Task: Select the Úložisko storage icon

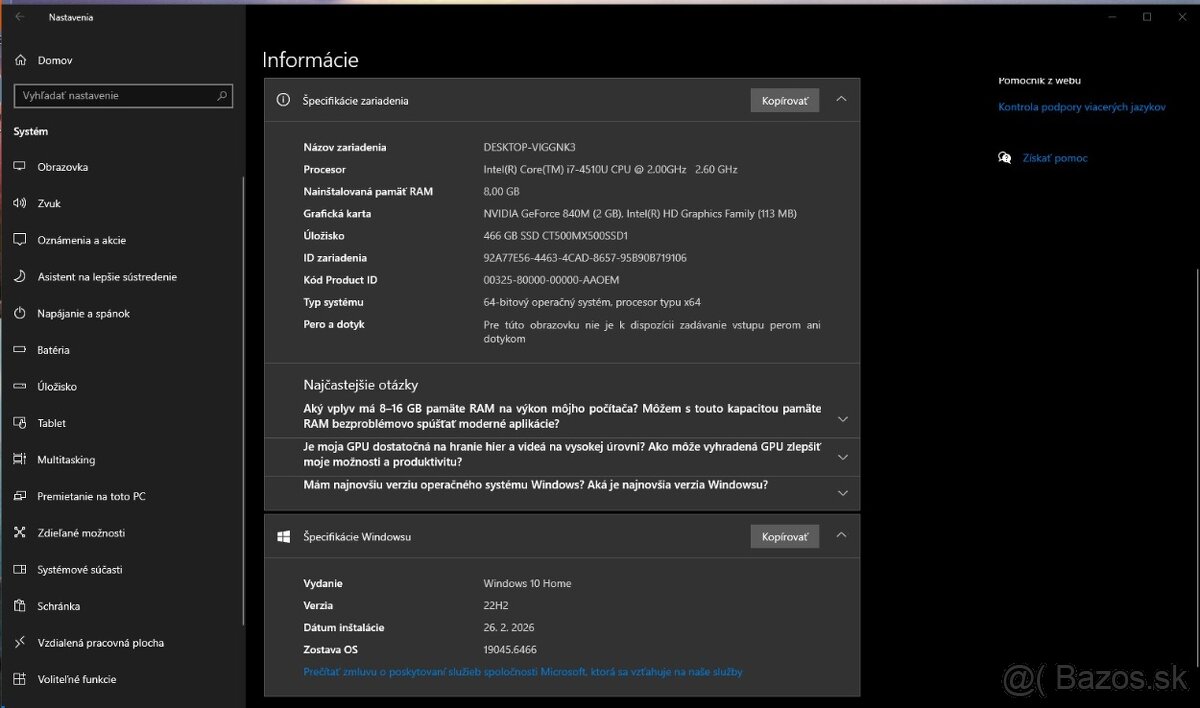Action: tap(20, 386)
